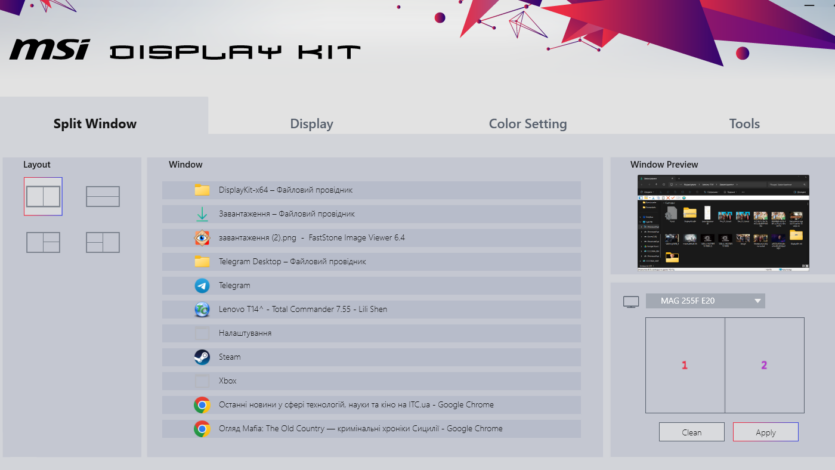Select 'завантаження (2).png - FastStone Image Viewer 6.4'
The height and width of the screenshot is (470, 835).
point(371,238)
